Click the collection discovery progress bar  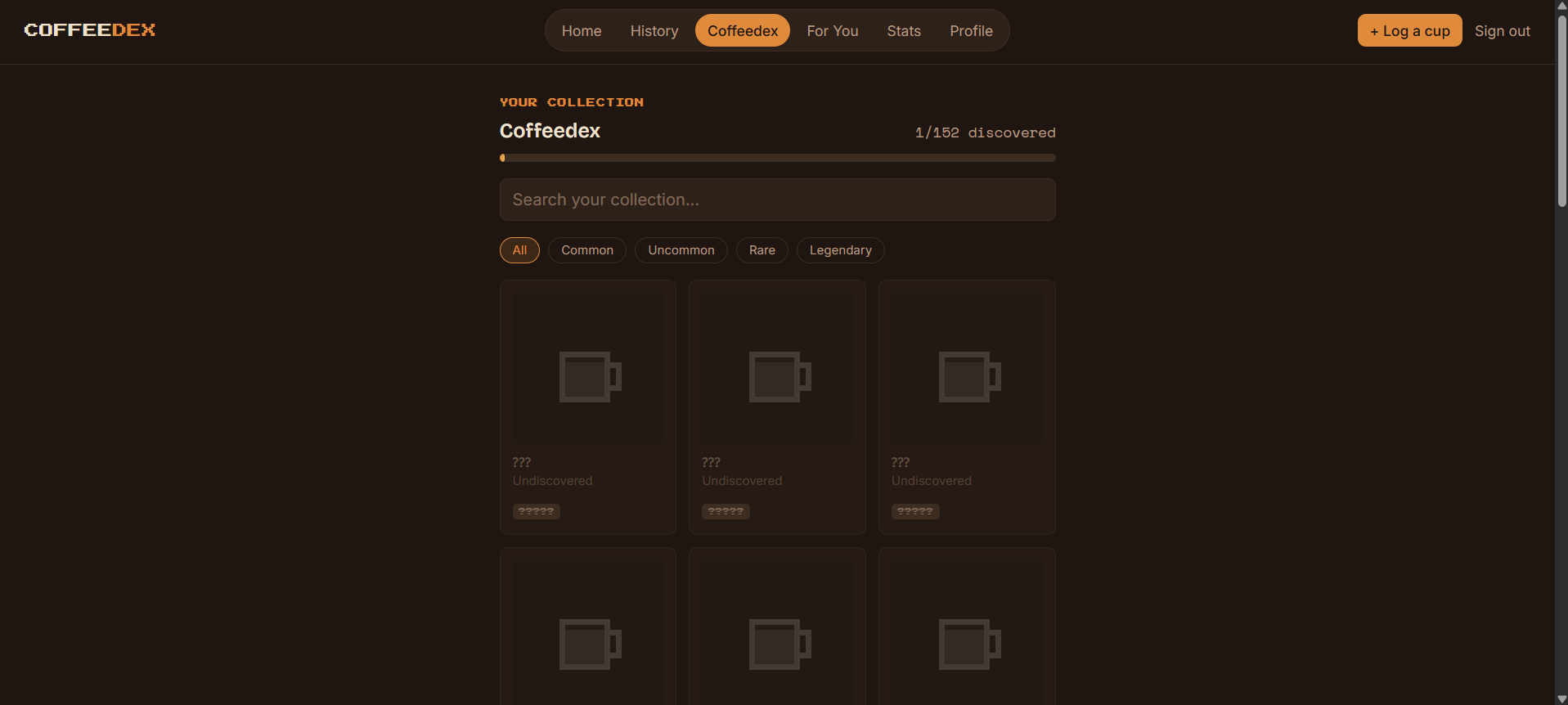[x=778, y=158]
